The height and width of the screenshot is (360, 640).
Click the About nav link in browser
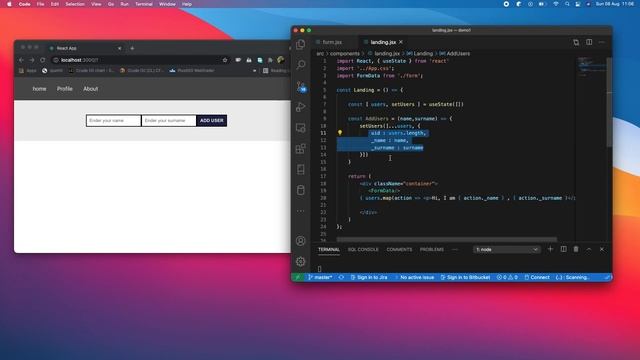pos(90,89)
